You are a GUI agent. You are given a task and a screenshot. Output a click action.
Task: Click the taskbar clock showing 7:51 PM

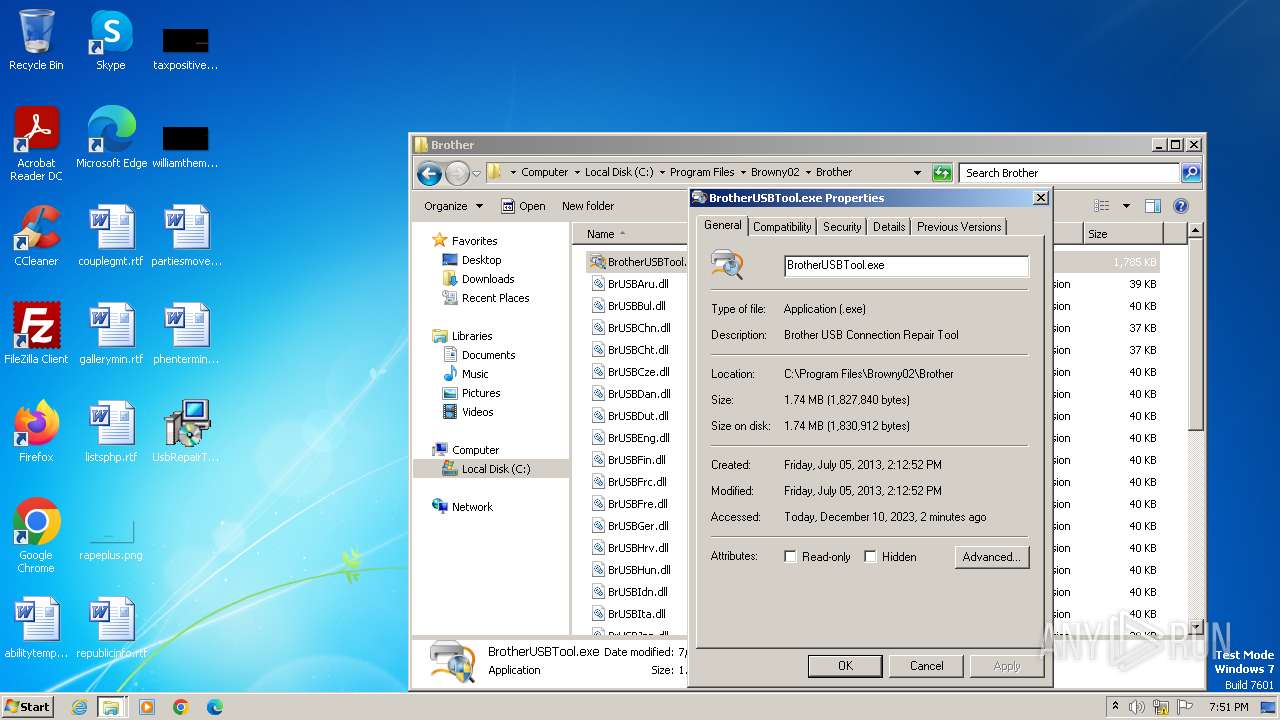[x=1228, y=707]
